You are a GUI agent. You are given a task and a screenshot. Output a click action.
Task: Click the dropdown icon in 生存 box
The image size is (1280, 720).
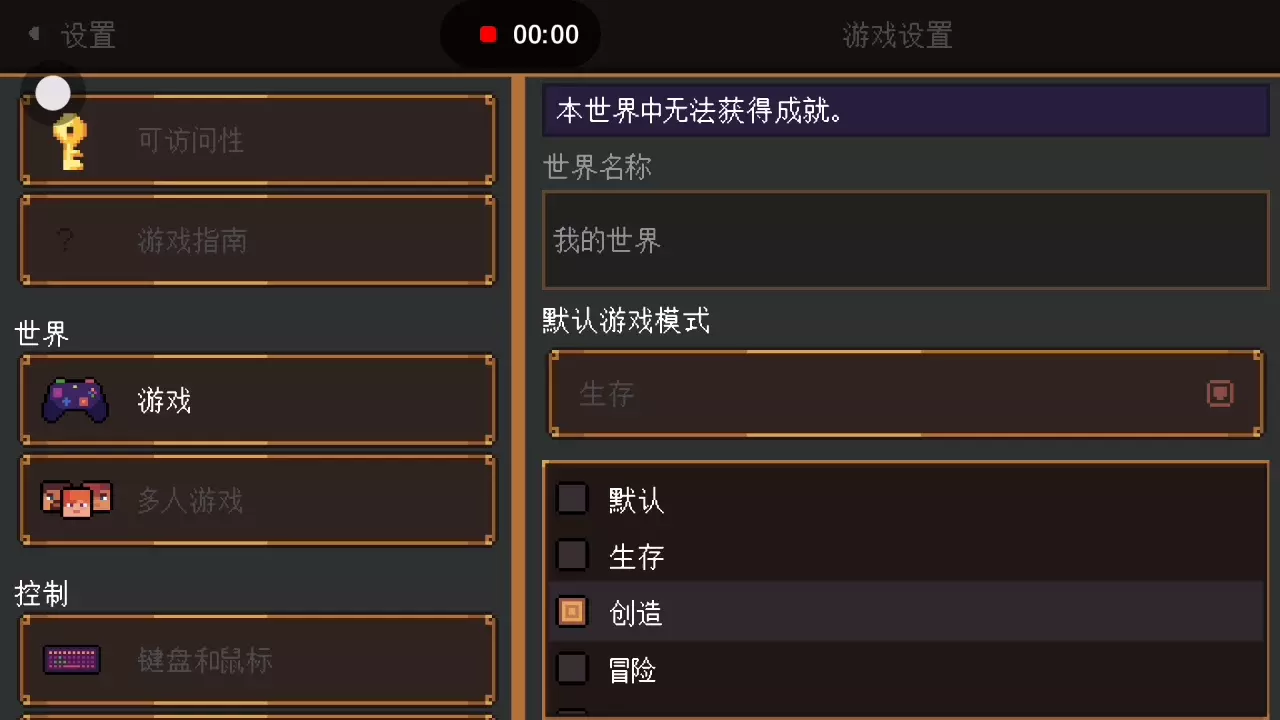(x=1220, y=393)
